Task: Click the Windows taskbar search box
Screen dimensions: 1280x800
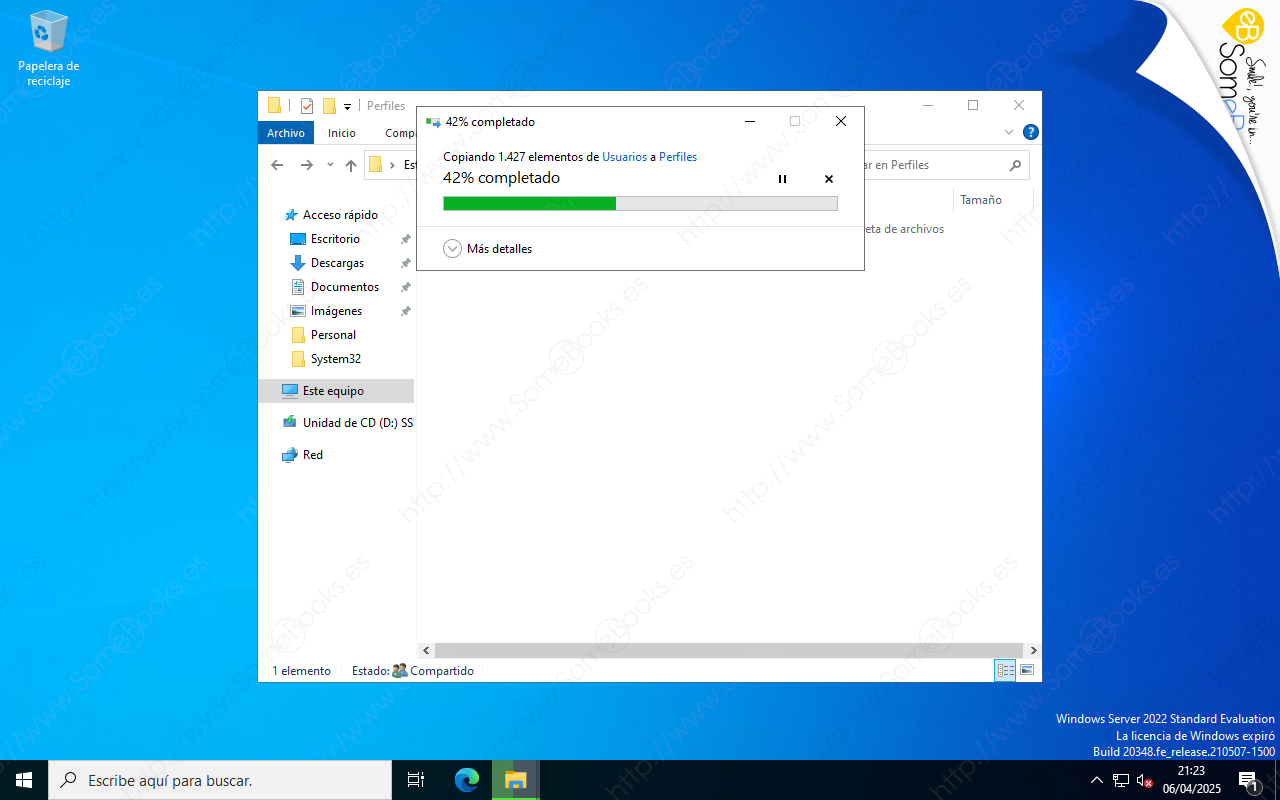Action: coord(220,780)
